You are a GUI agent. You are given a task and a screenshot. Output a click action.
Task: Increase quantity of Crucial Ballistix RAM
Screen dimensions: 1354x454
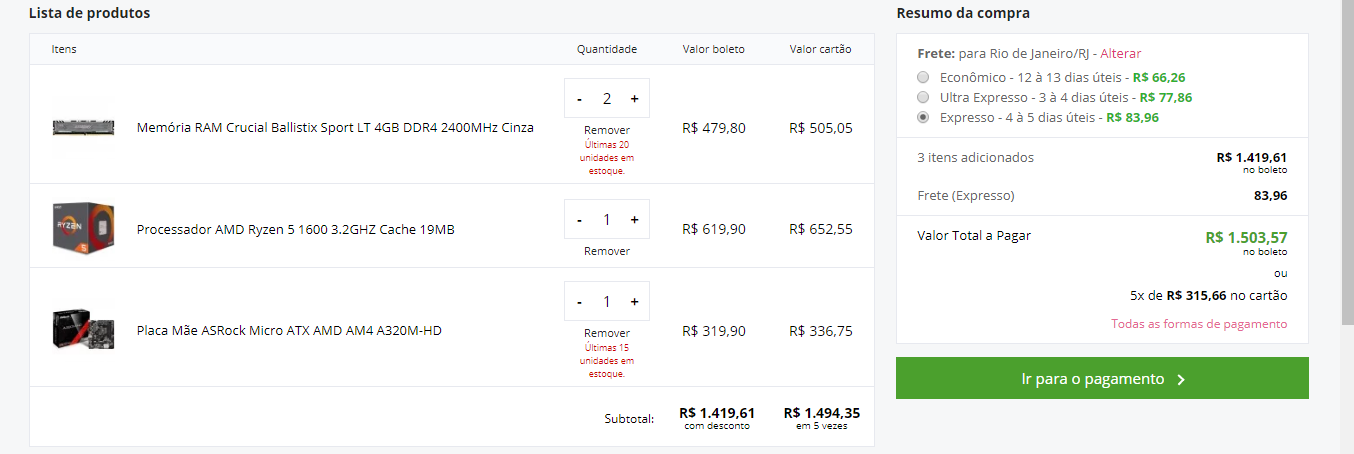point(634,99)
